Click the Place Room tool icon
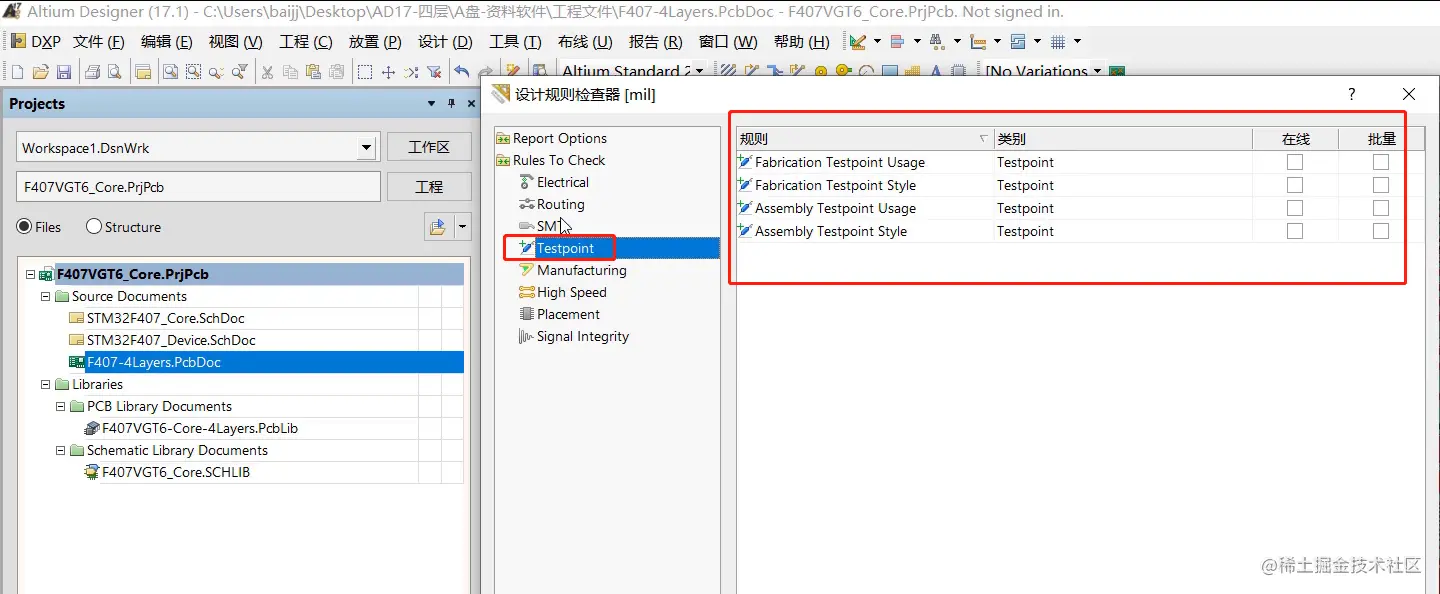The height and width of the screenshot is (594, 1440). 1018,42
